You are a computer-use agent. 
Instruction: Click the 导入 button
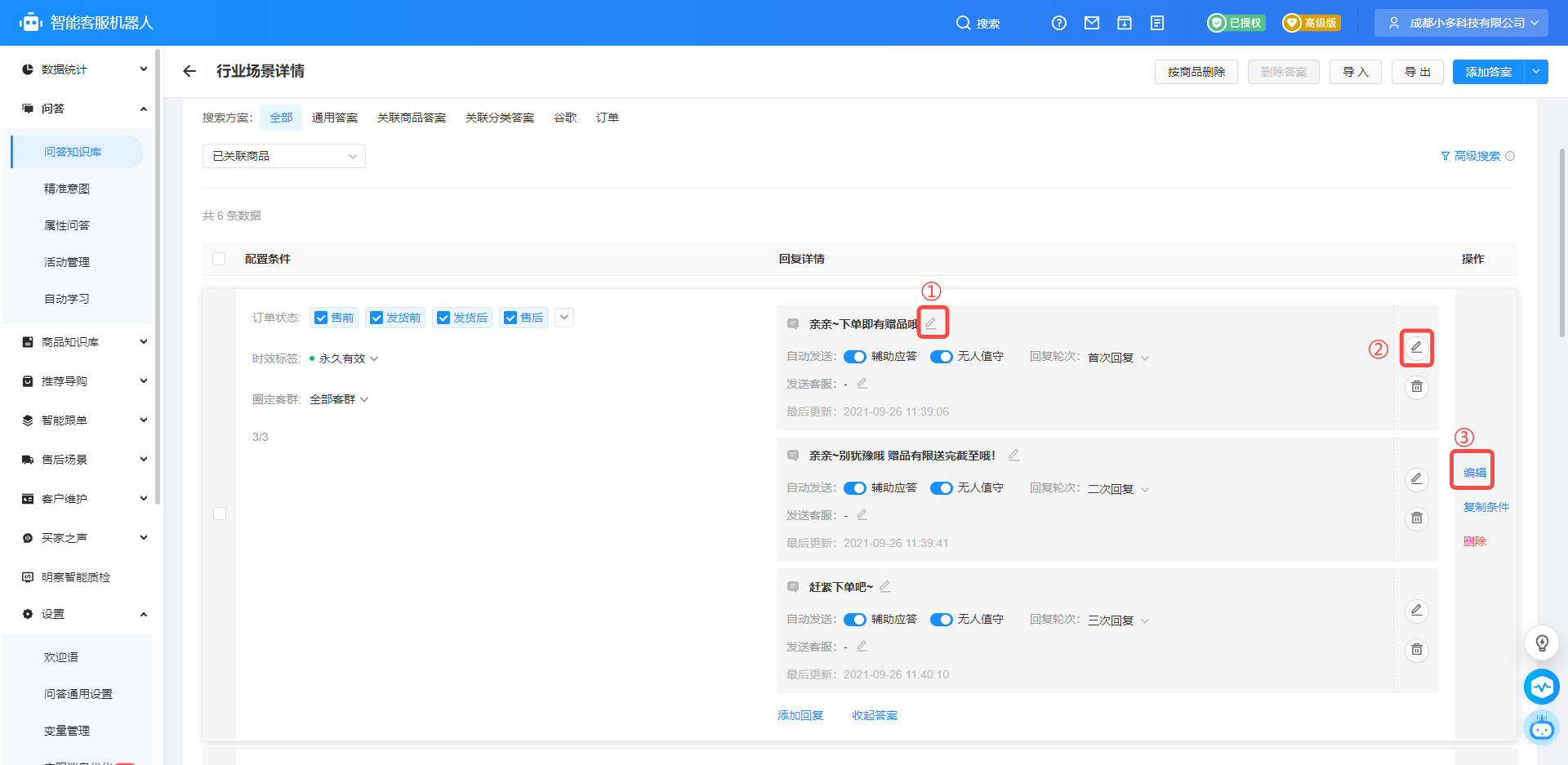[x=1356, y=72]
